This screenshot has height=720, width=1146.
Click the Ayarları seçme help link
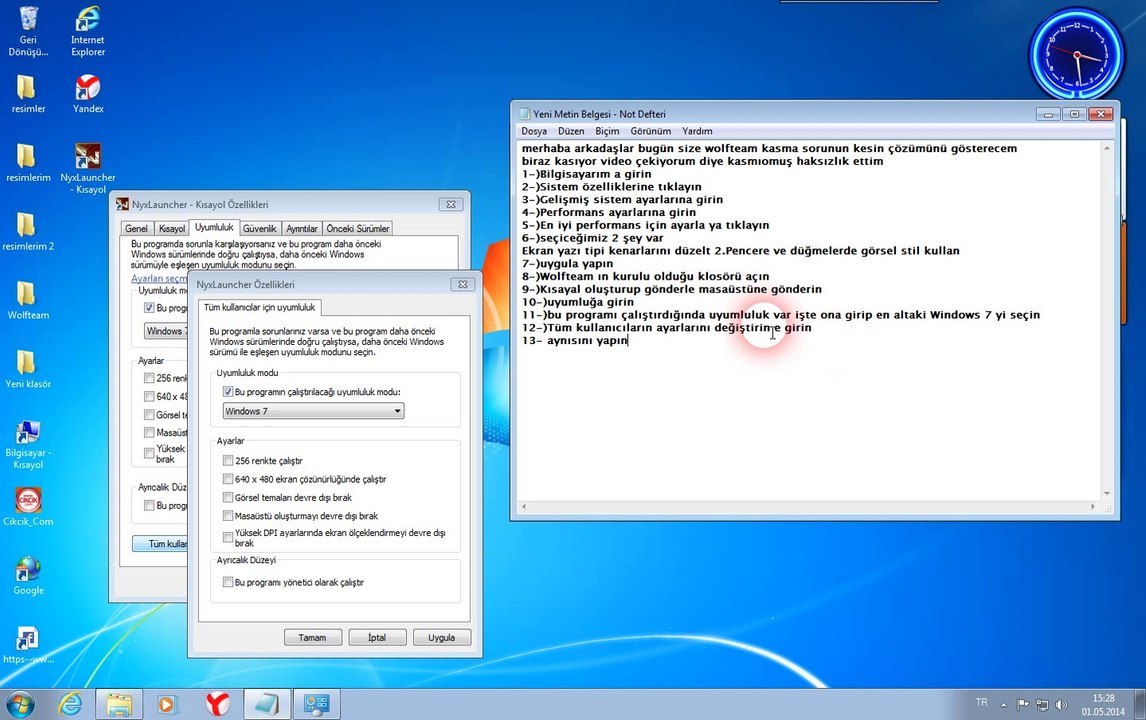(159, 278)
